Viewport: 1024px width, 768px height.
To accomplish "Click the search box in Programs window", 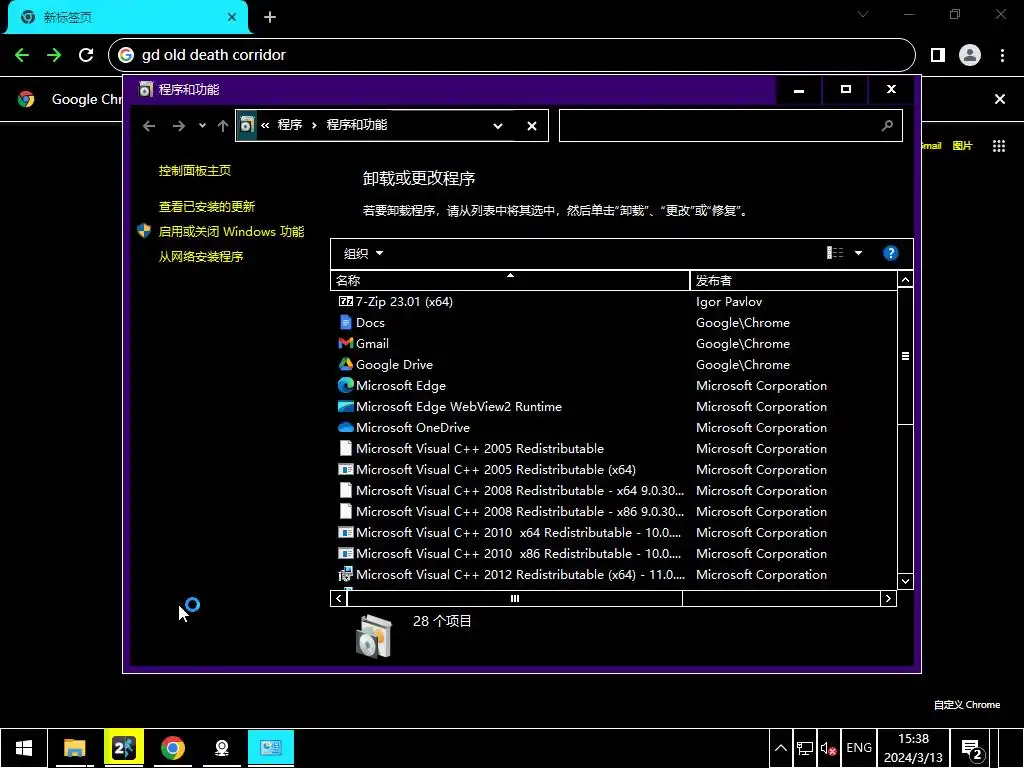I will click(731, 125).
